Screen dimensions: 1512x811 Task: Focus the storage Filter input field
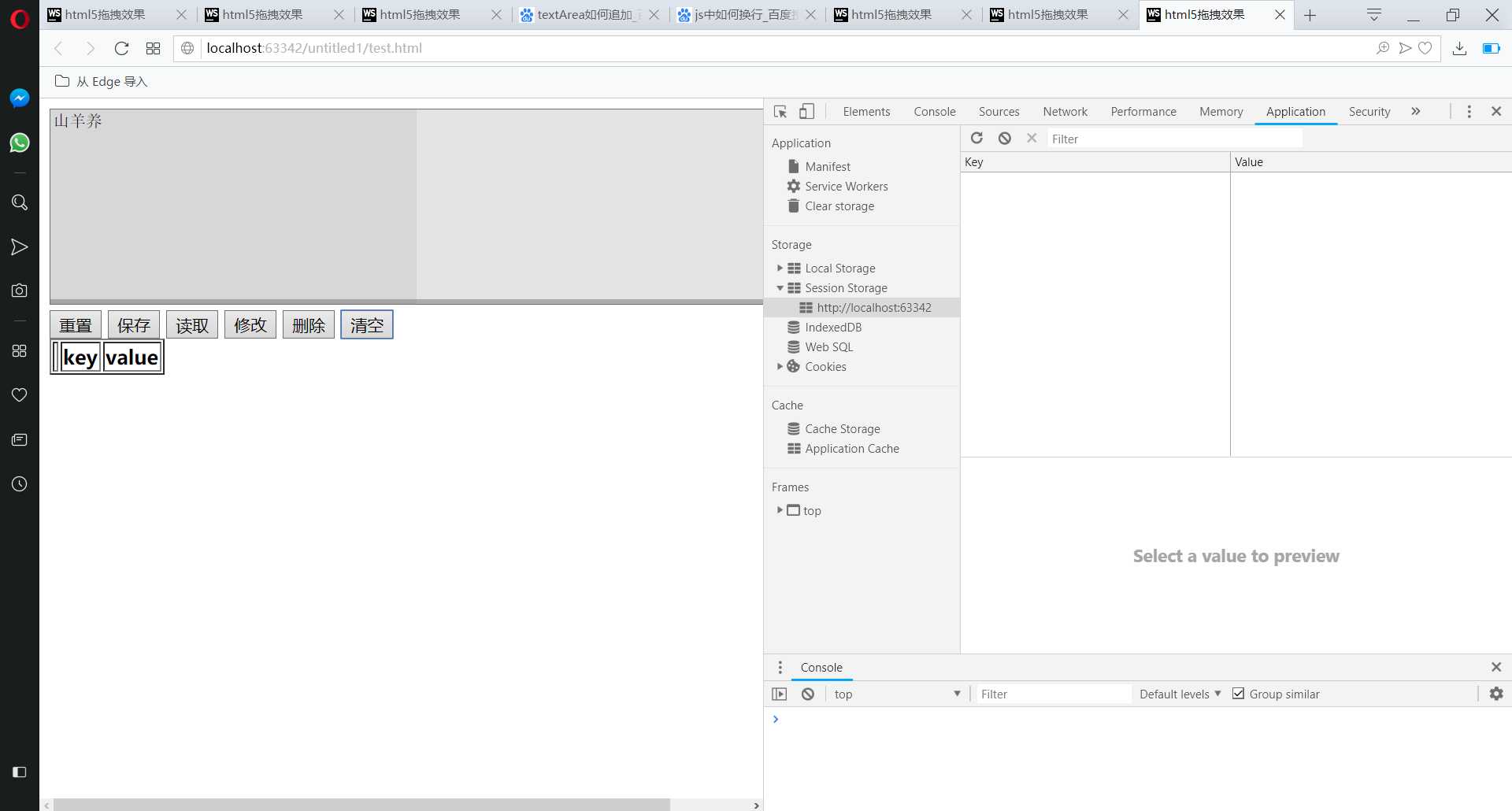click(x=1174, y=139)
